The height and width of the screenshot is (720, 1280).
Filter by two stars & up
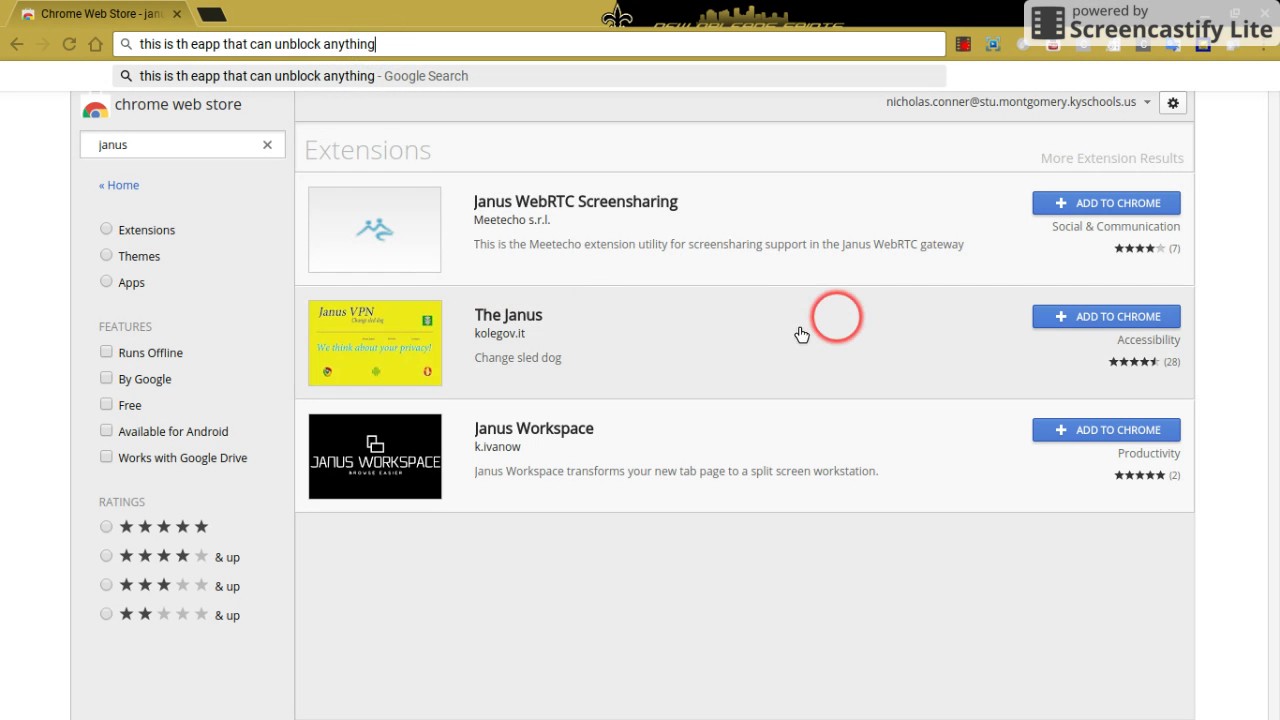106,613
